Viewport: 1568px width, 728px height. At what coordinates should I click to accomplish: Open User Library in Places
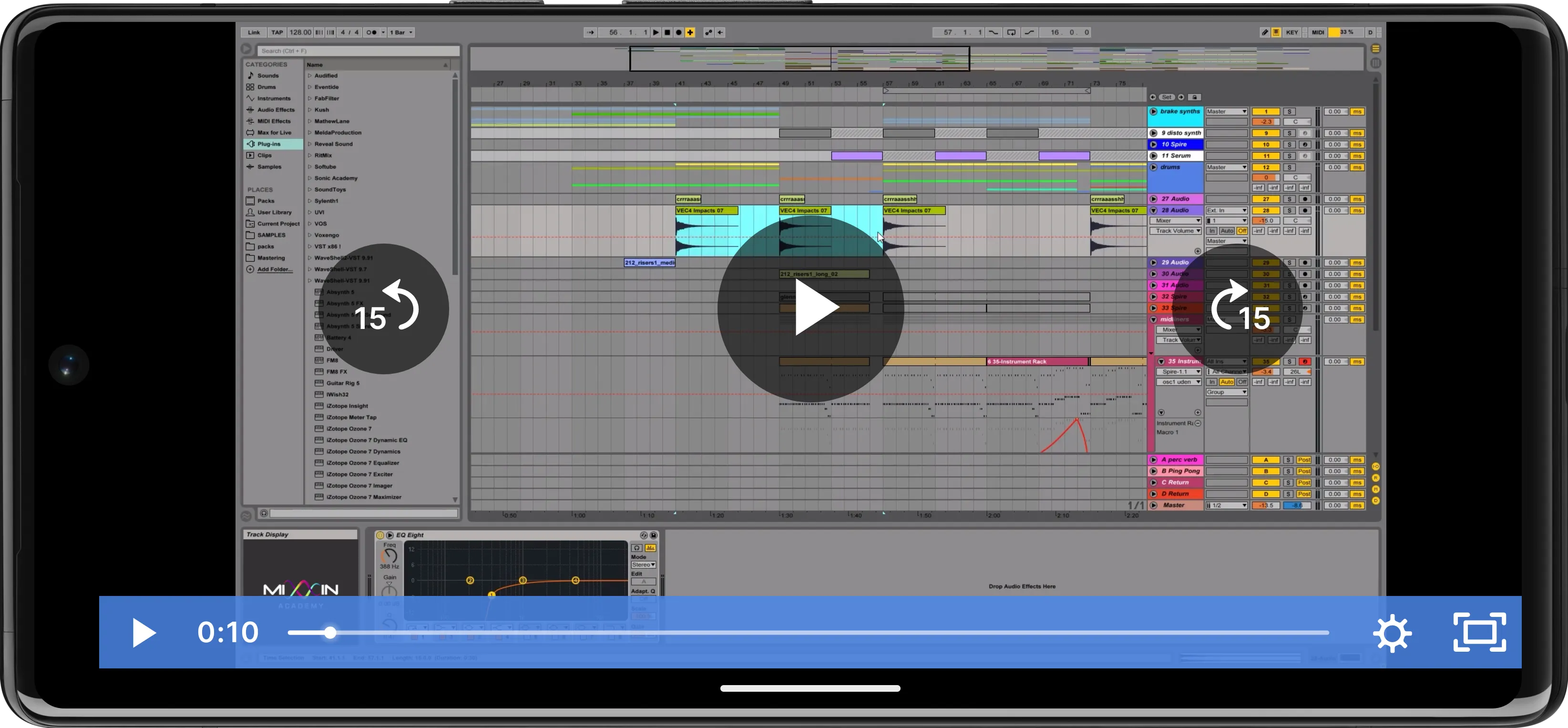[274, 213]
